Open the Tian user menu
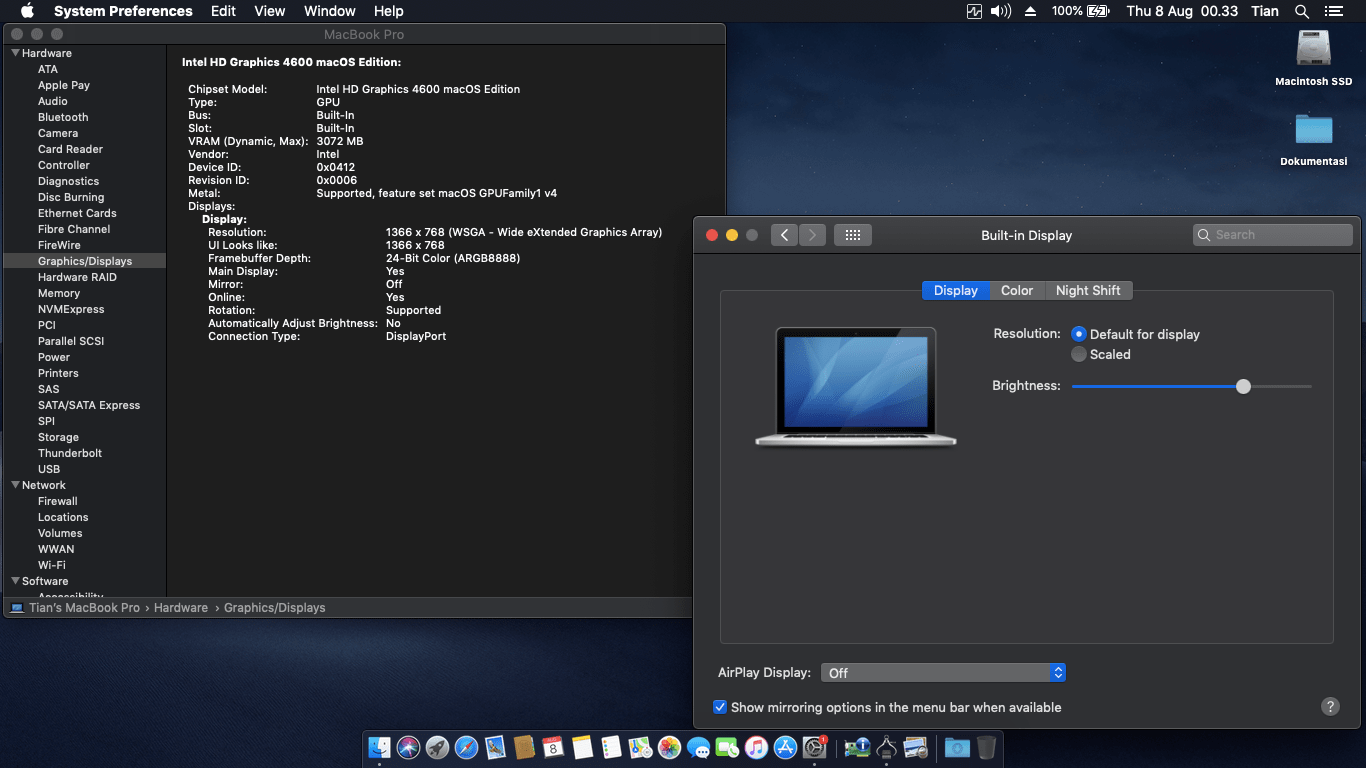 pyautogui.click(x=1265, y=11)
